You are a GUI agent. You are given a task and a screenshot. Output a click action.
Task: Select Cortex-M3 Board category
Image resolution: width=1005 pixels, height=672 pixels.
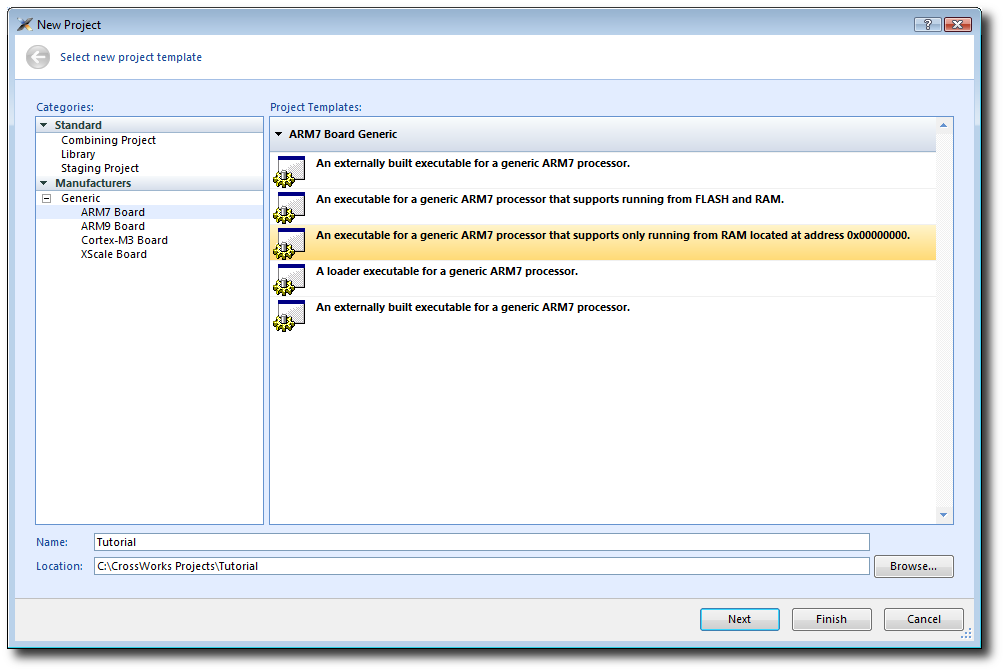pos(124,240)
